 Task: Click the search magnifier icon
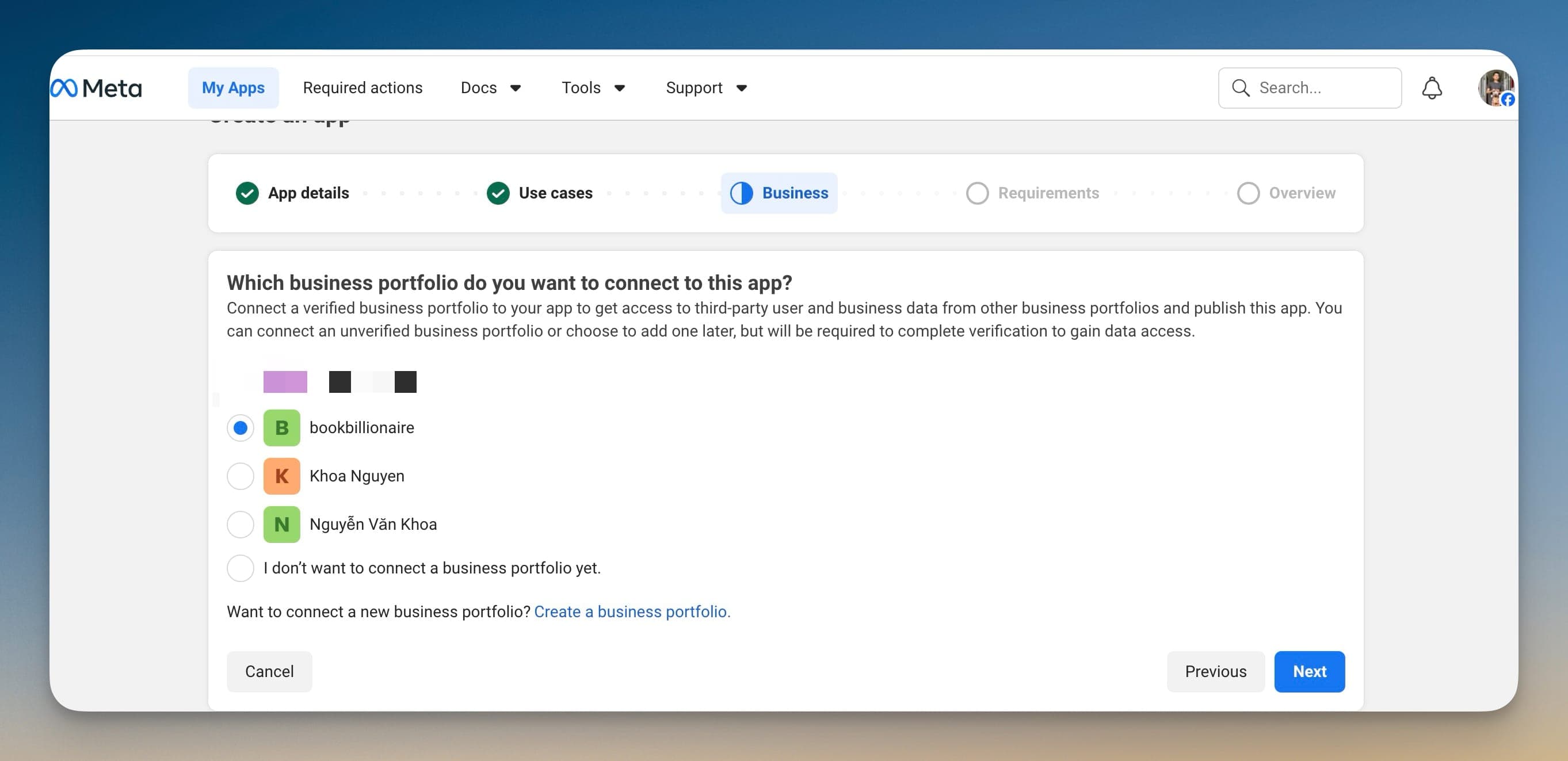coord(1241,88)
